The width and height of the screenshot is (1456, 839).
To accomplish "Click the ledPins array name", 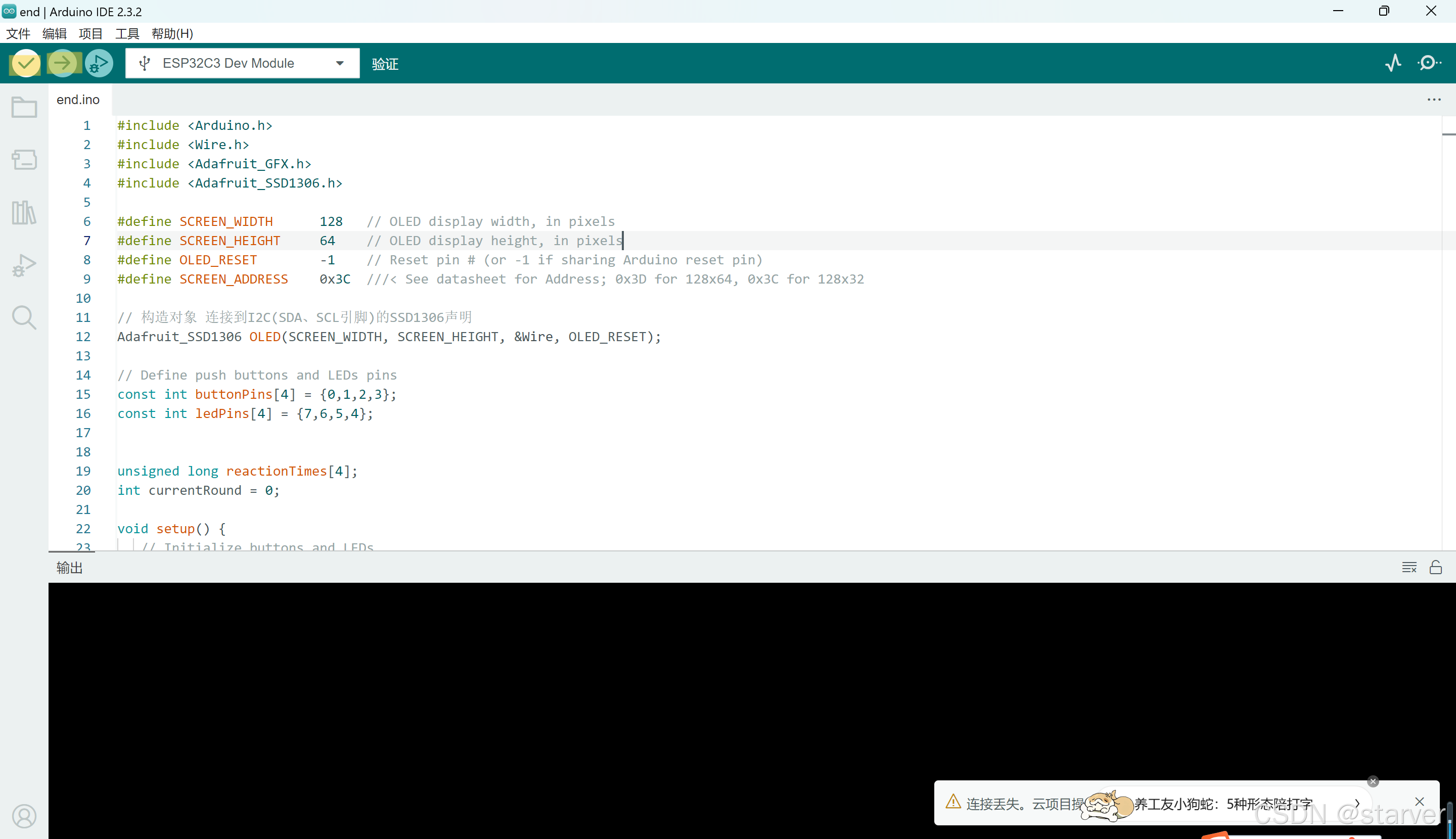I will coord(222,413).
